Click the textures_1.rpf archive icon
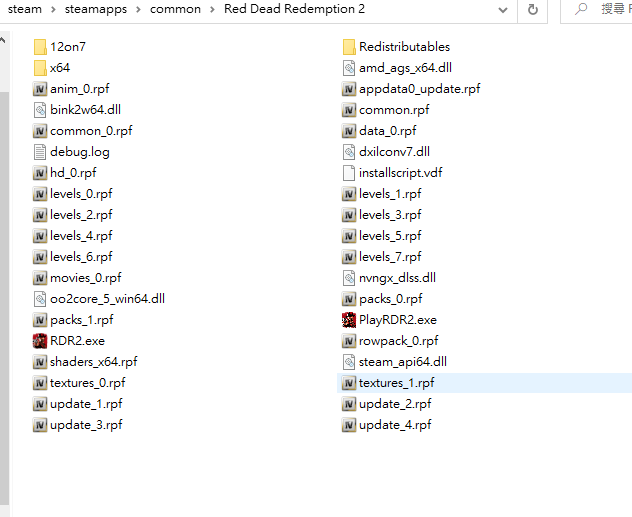 [x=349, y=383]
